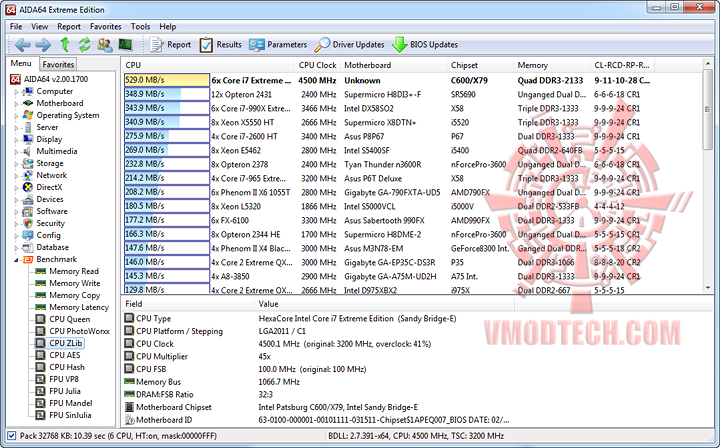Viewport: 720px width, 448px height.
Task: Open CPU Queen benchmark
Action: coord(70,319)
